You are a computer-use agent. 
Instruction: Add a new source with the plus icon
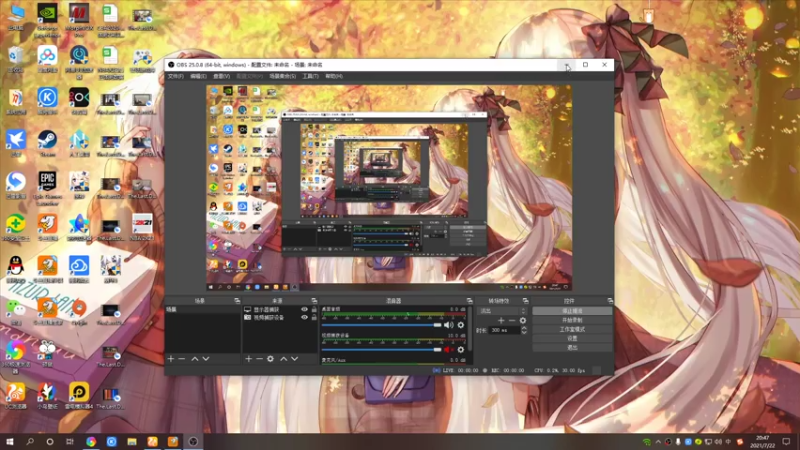[x=248, y=359]
